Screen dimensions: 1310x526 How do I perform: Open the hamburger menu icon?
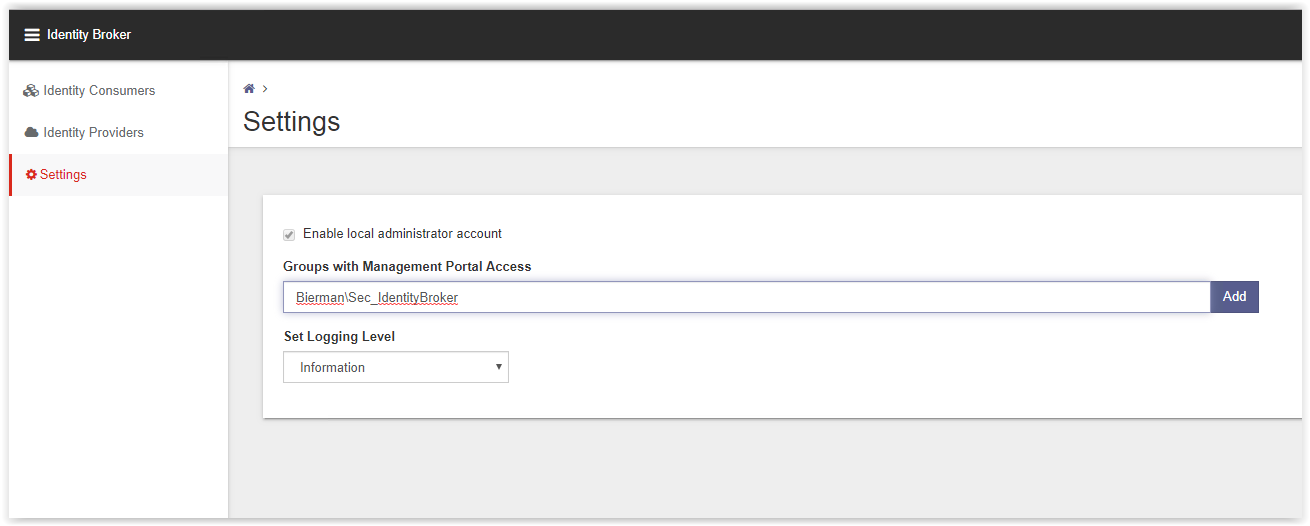point(32,35)
